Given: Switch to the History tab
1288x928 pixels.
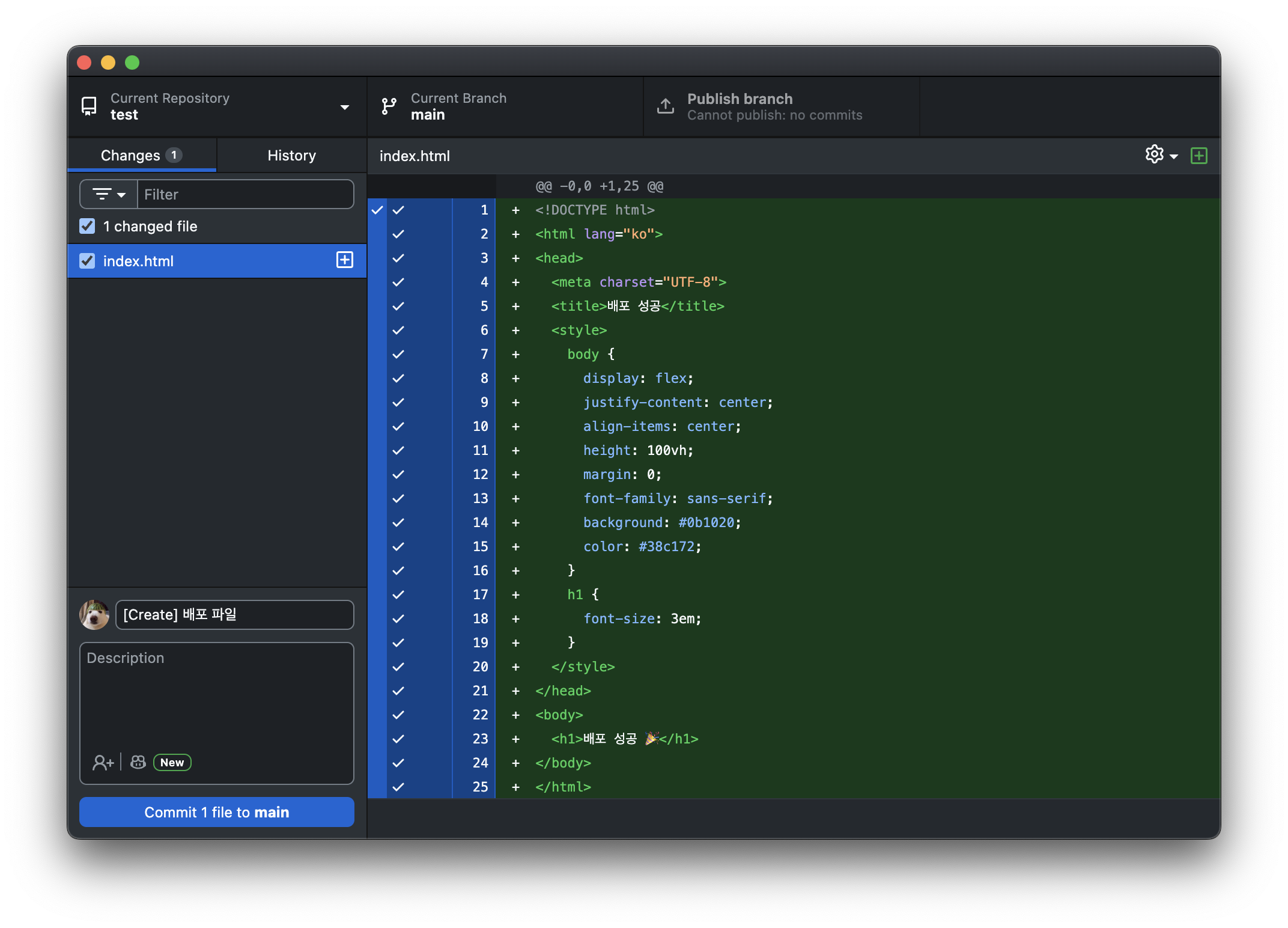Looking at the screenshot, I should pyautogui.click(x=291, y=155).
